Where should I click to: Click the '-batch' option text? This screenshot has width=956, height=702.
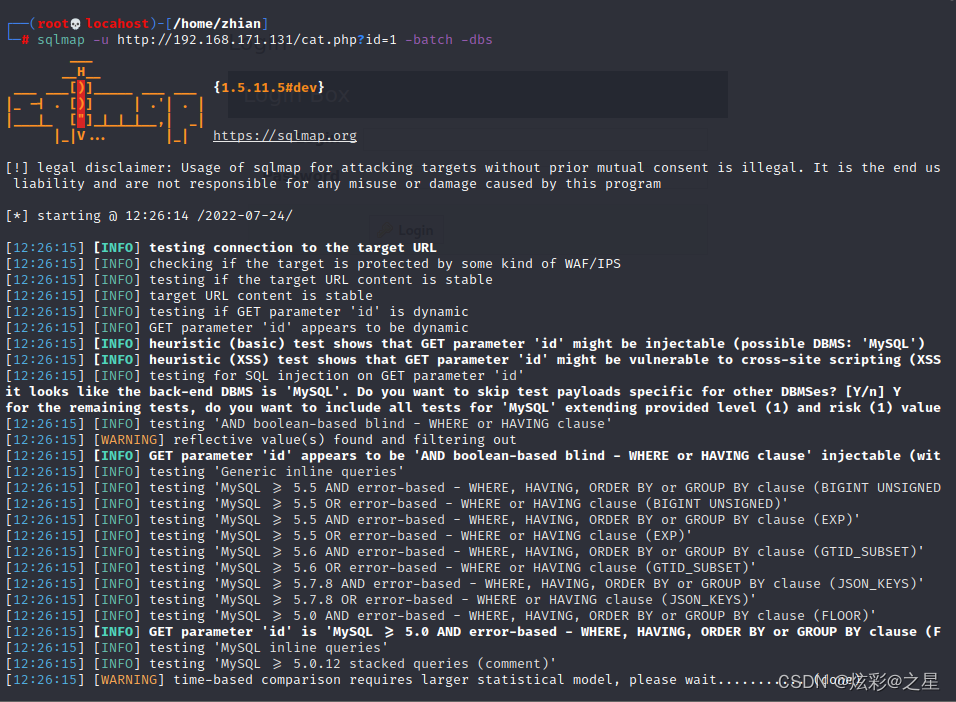pyautogui.click(x=429, y=40)
